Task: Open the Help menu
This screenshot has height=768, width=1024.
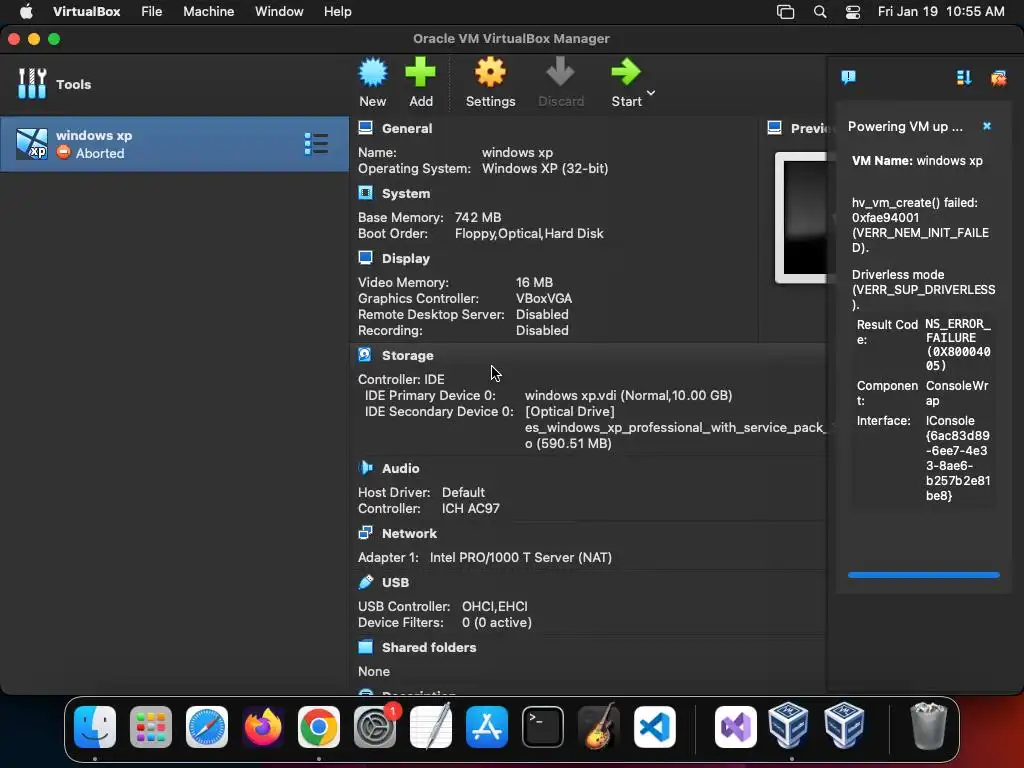Action: point(338,11)
